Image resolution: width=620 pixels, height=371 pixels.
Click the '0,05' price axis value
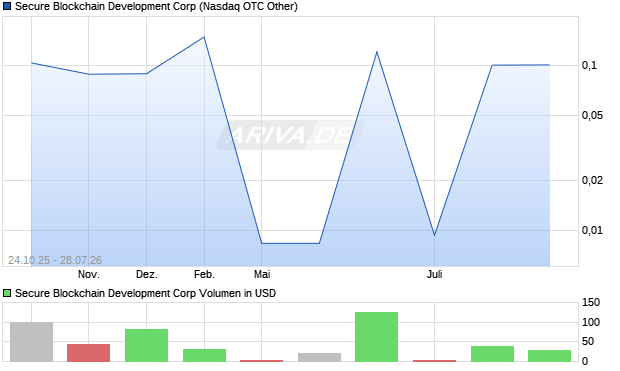(592, 115)
